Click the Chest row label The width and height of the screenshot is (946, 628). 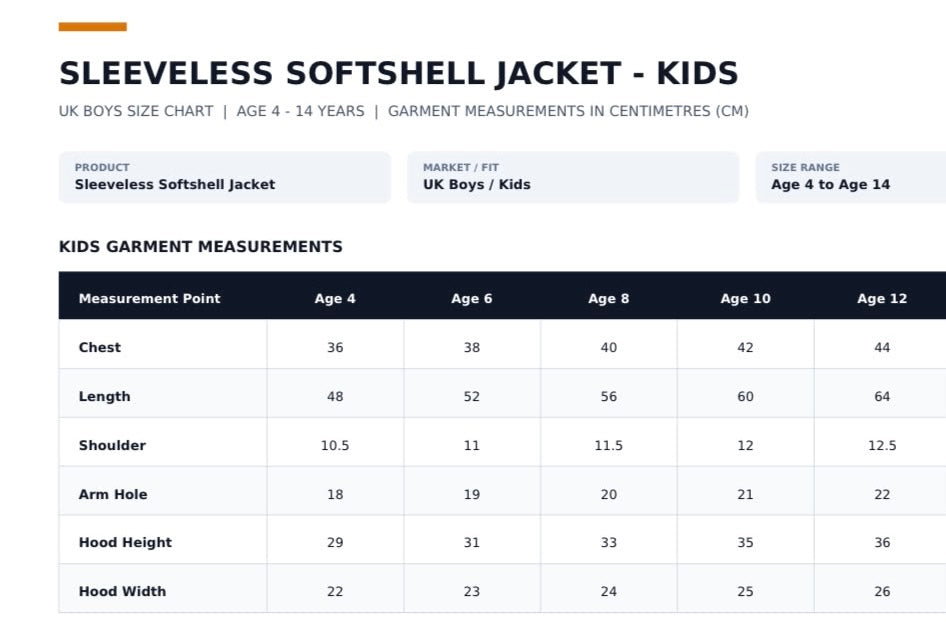click(x=100, y=347)
